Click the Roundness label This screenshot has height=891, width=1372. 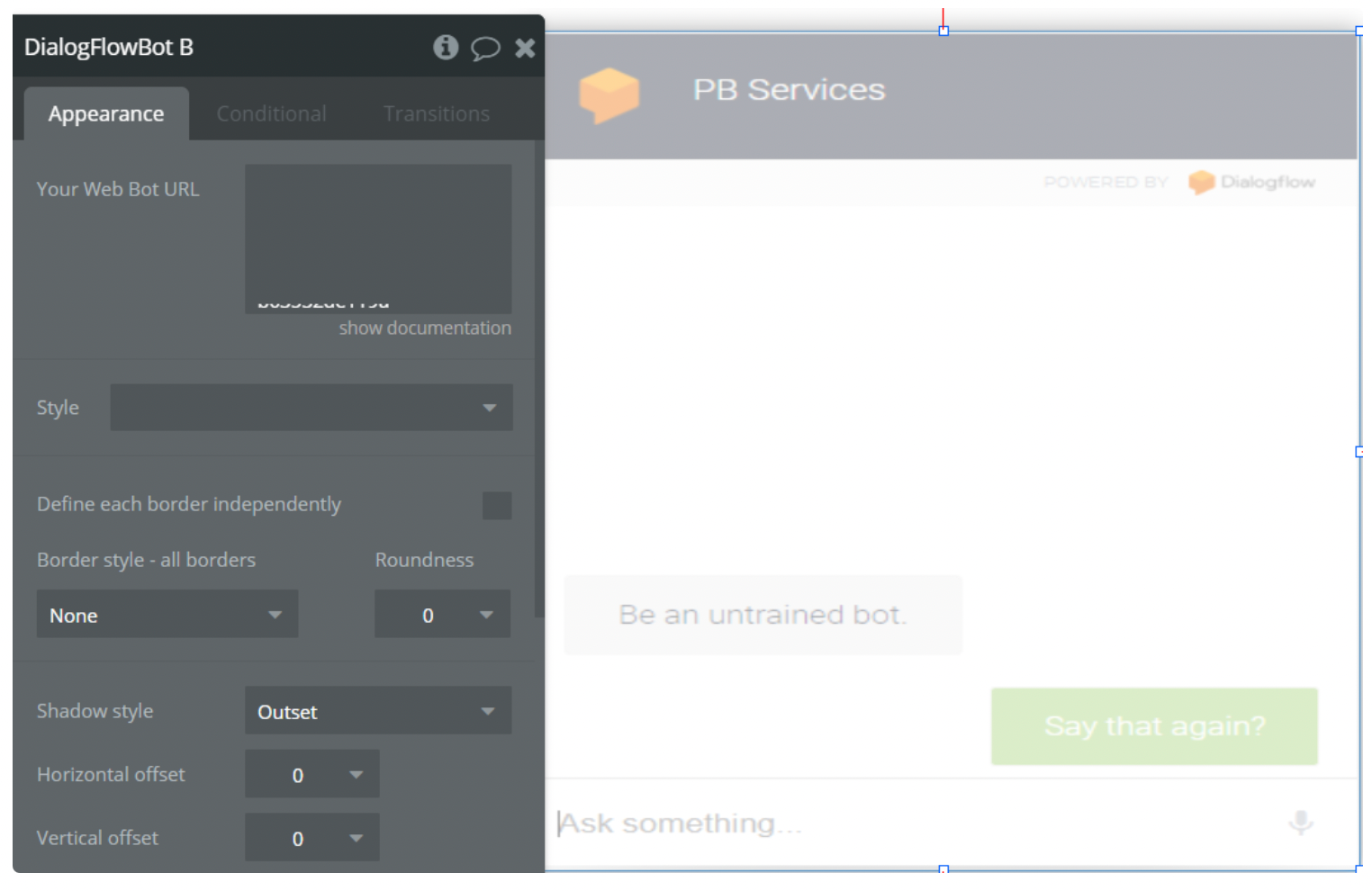click(x=424, y=560)
